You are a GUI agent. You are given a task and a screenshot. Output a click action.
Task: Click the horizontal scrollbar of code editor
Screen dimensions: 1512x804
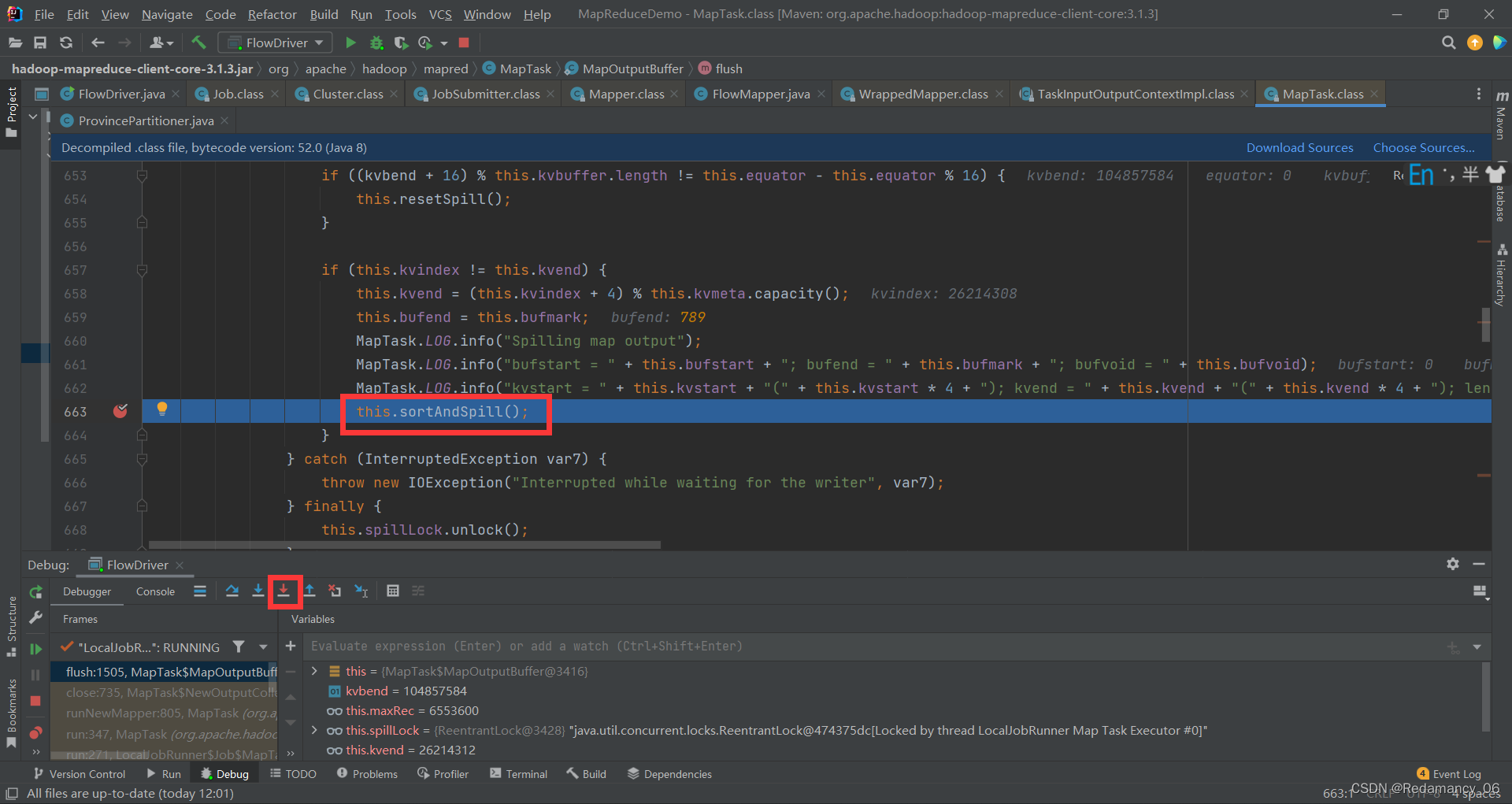click(x=404, y=544)
